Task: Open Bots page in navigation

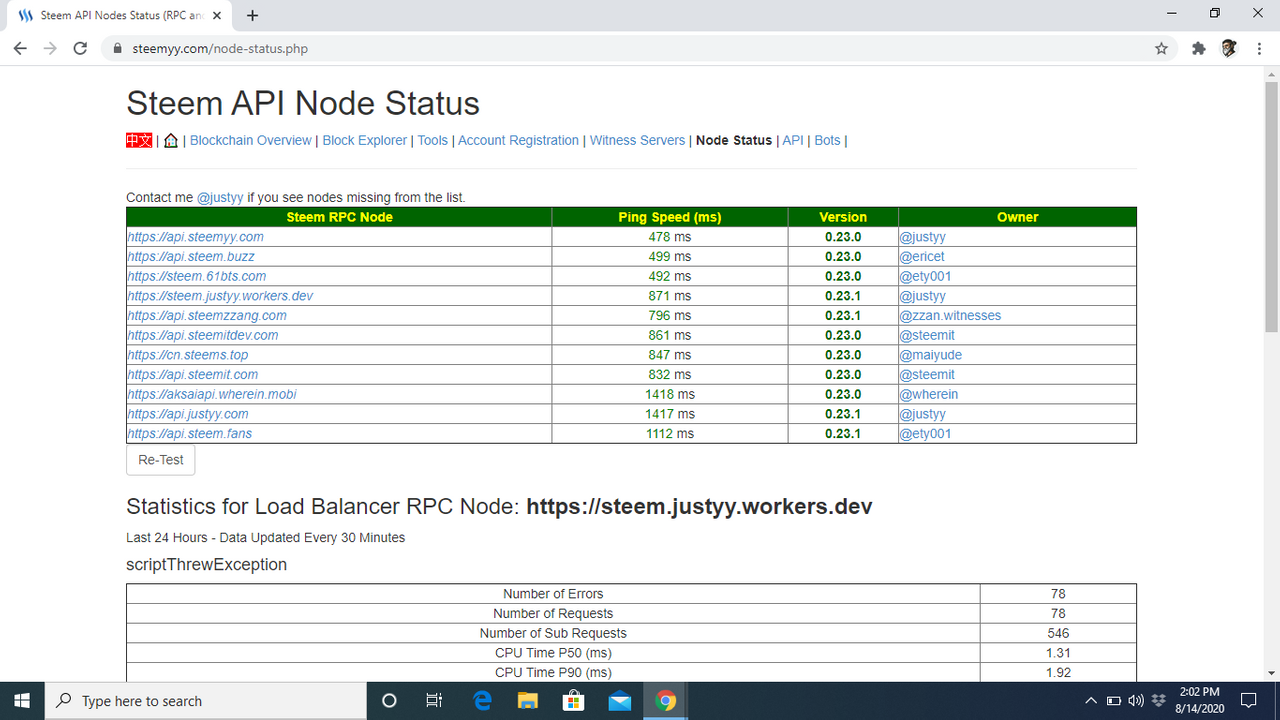Action: point(827,140)
